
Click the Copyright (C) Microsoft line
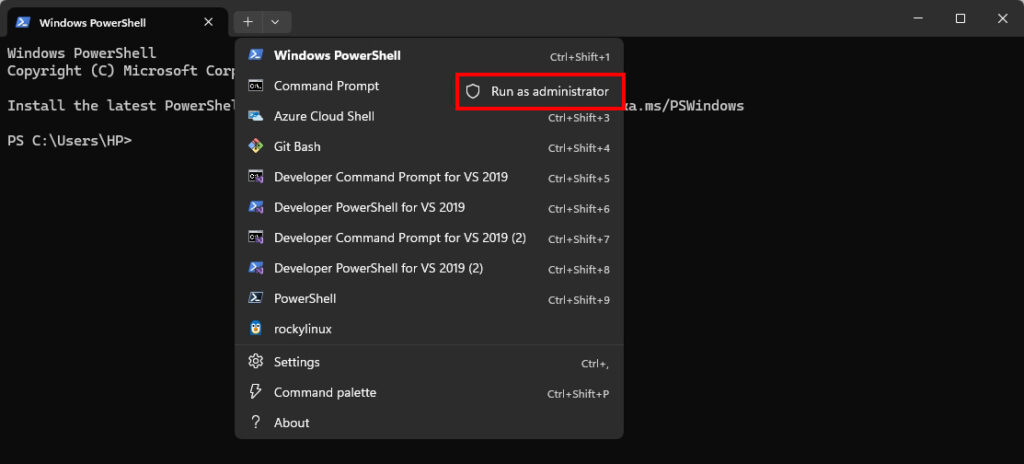(121, 71)
